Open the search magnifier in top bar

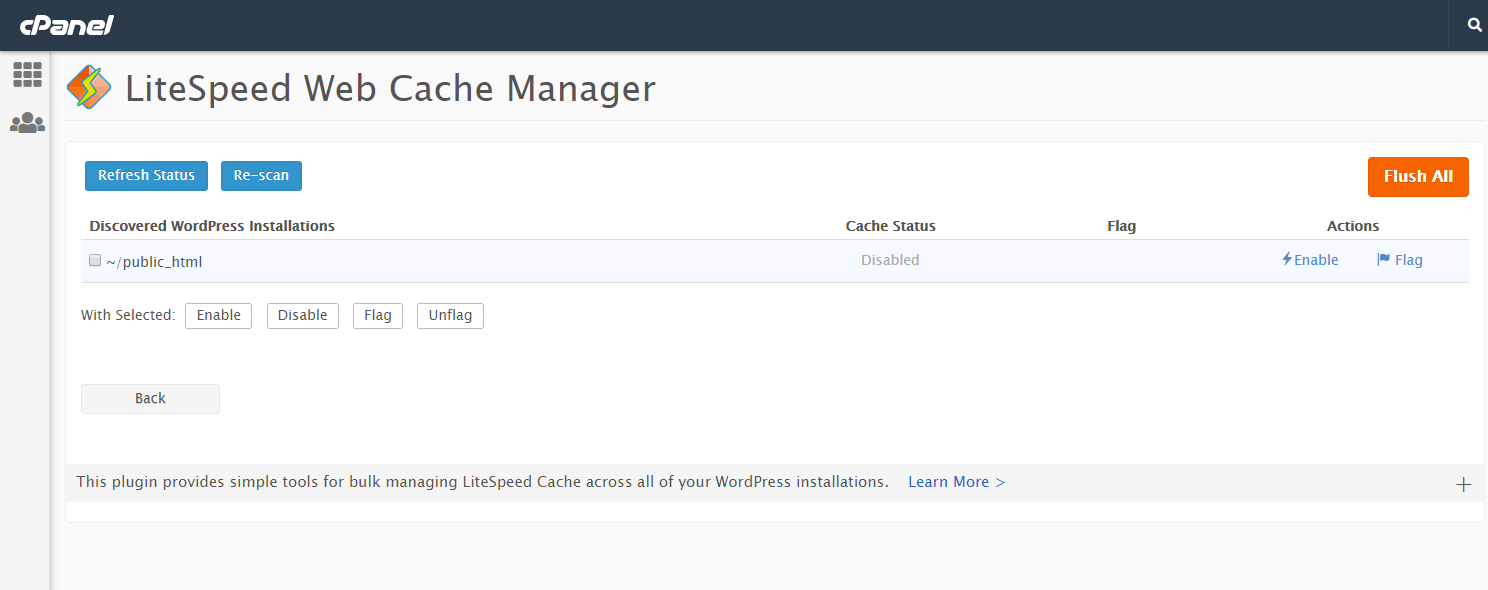click(1474, 25)
